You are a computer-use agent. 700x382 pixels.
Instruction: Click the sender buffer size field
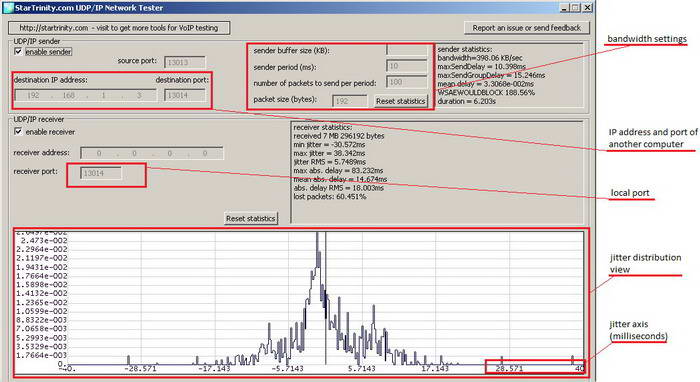[x=407, y=50]
